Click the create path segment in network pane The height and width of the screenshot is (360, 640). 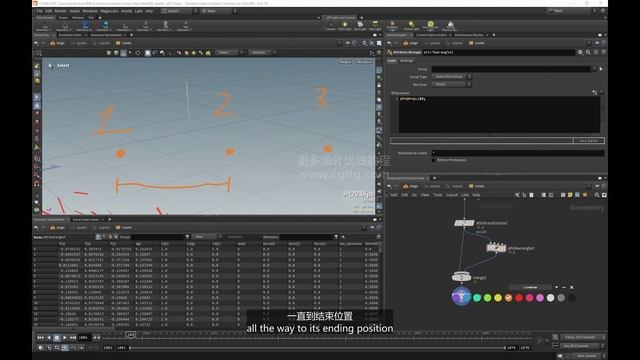[x=476, y=186]
